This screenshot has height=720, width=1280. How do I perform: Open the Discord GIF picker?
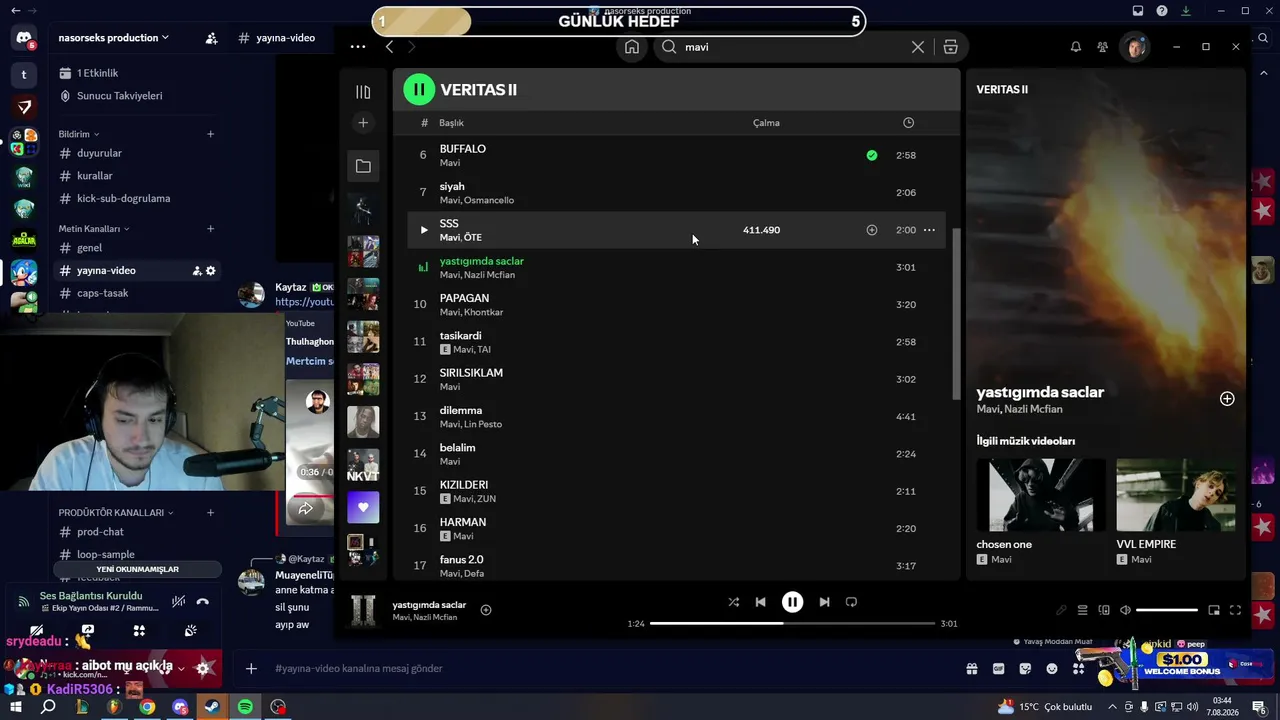998,668
